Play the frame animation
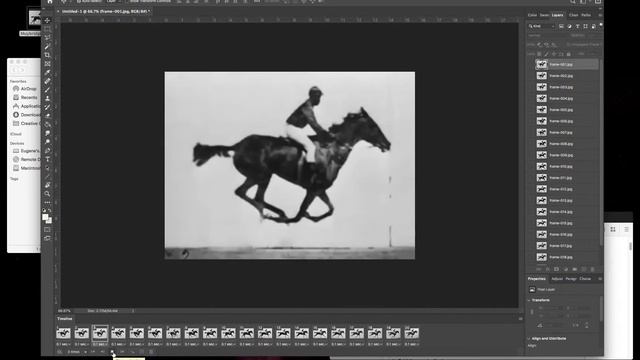The image size is (640, 360). (x=113, y=352)
